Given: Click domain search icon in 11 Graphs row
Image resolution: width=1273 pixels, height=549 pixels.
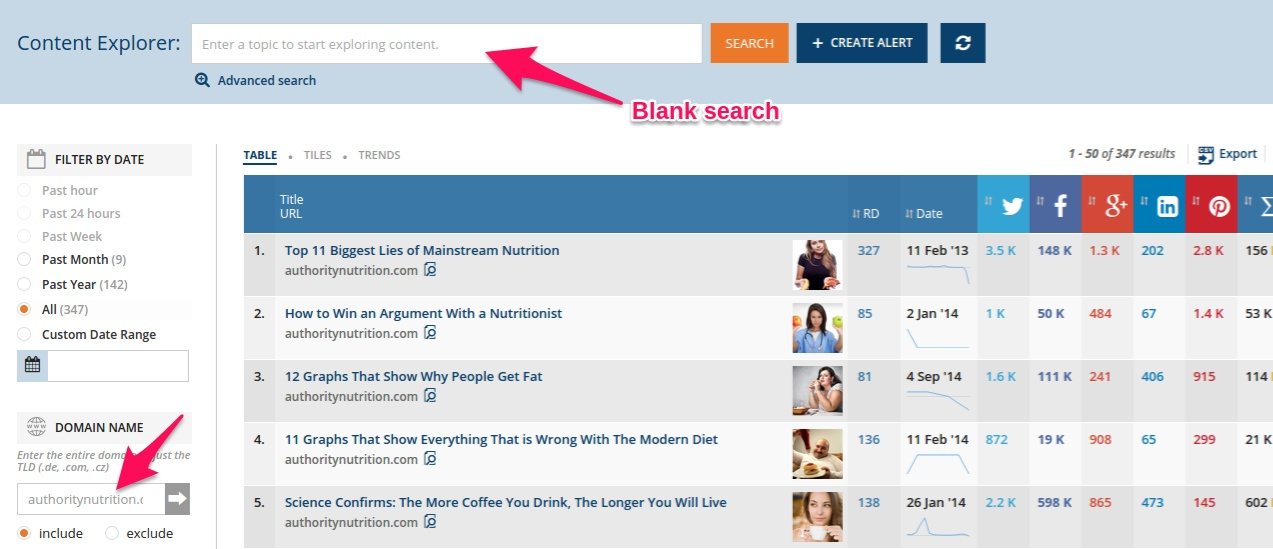Looking at the screenshot, I should point(430,459).
